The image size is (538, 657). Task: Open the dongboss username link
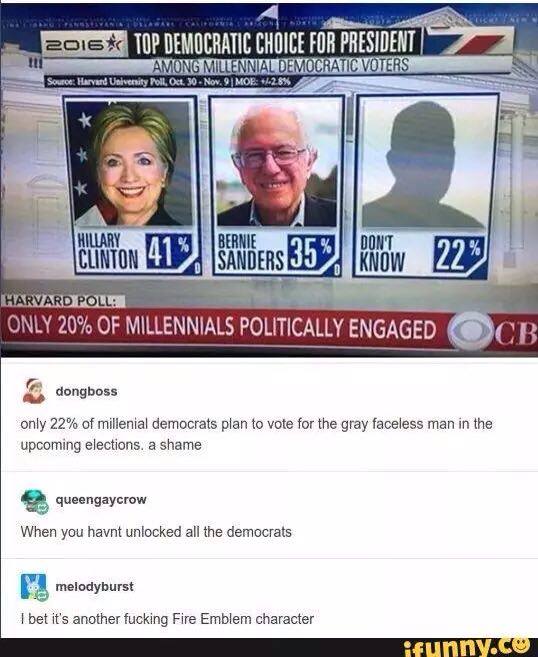(x=86, y=391)
